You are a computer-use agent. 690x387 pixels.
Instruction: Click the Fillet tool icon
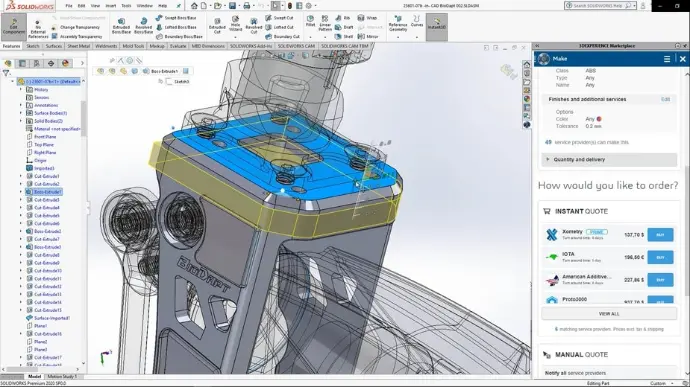(310, 21)
